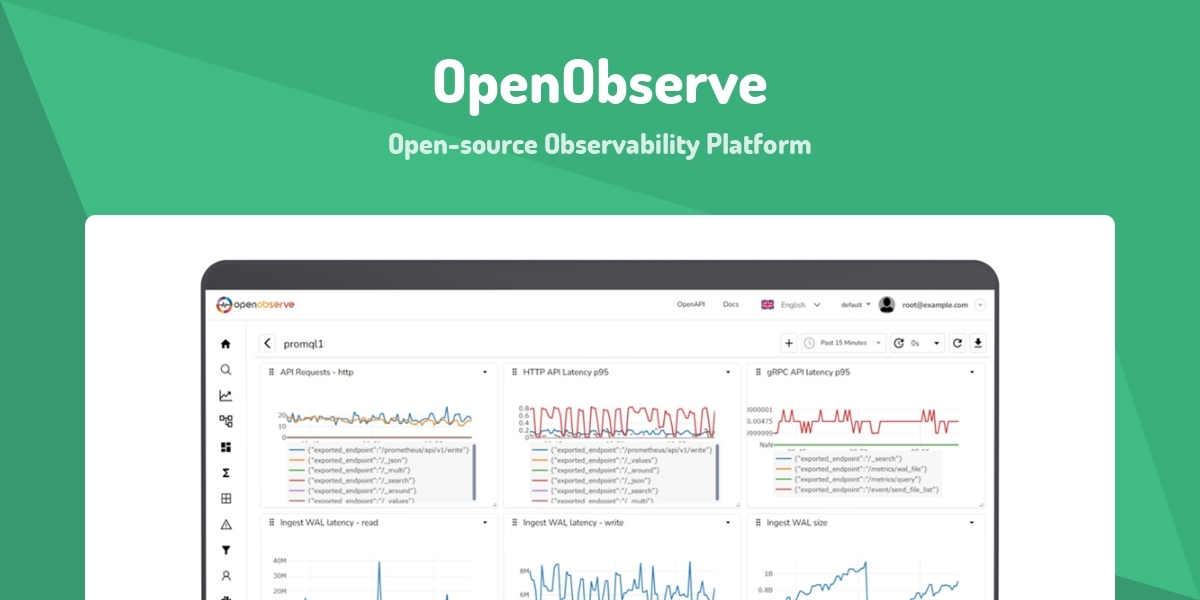The height and width of the screenshot is (600, 1200).
Task: Open Ingestion via funnel sidebar icon
Action: [x=226, y=550]
